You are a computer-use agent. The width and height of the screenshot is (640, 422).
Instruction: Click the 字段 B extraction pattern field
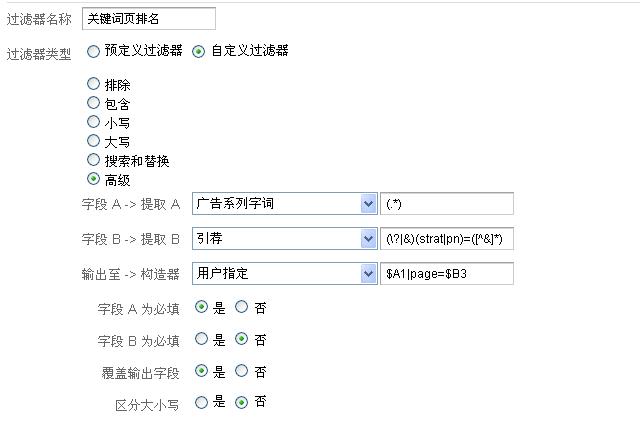[x=447, y=239]
